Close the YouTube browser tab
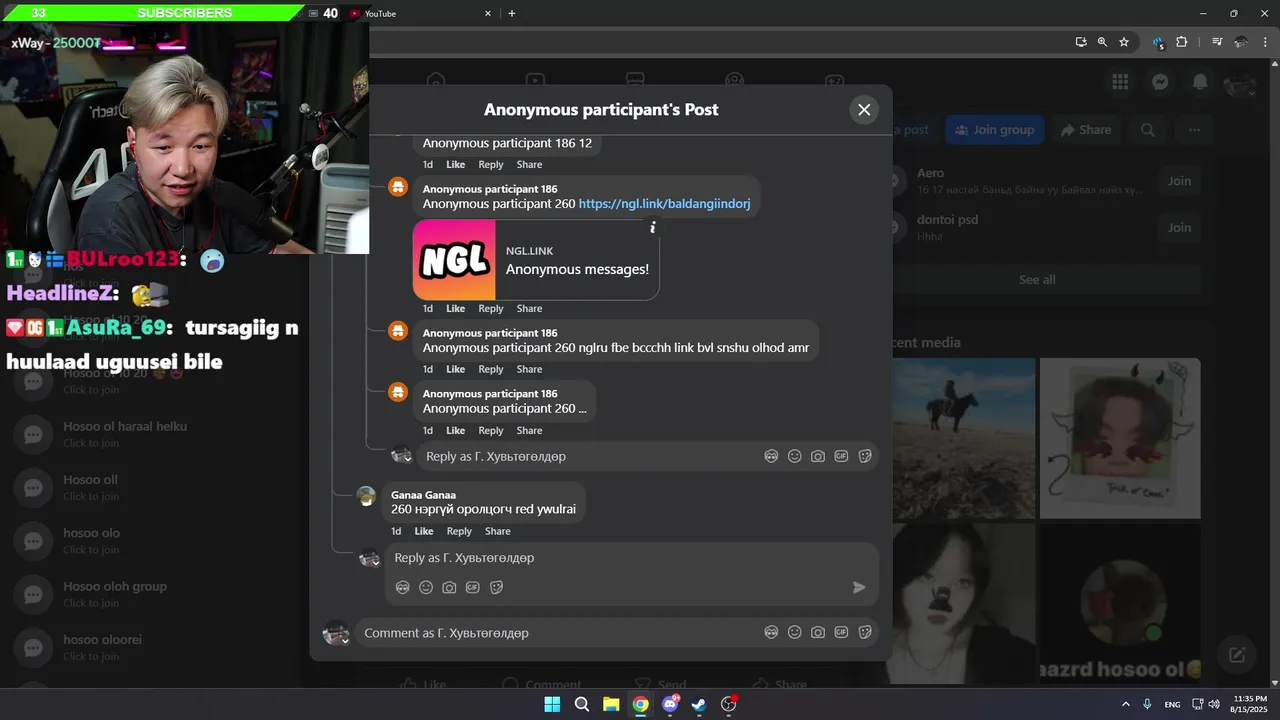This screenshot has width=1280, height=720. tap(488, 14)
